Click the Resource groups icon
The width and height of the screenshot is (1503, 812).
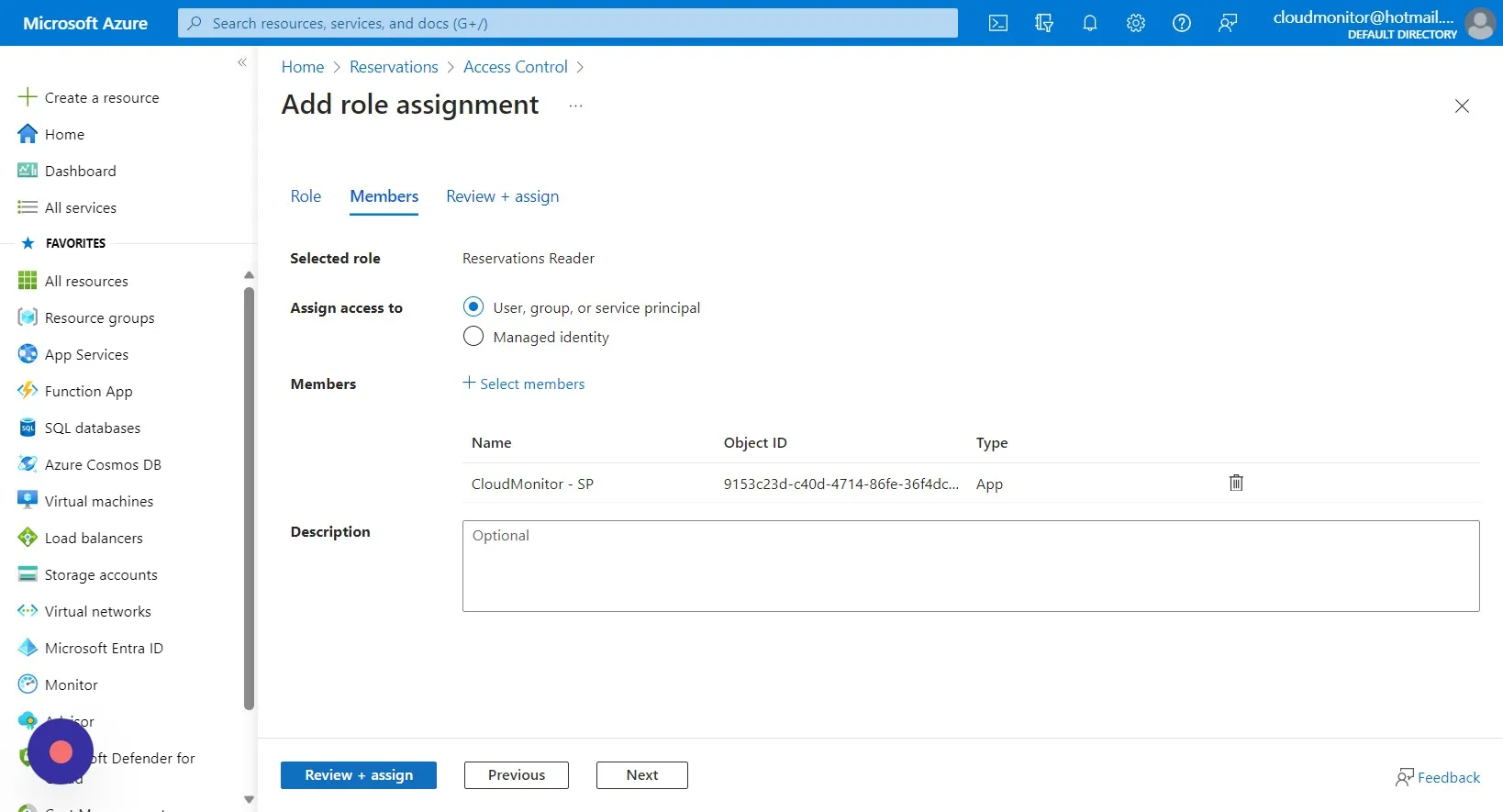coord(28,317)
